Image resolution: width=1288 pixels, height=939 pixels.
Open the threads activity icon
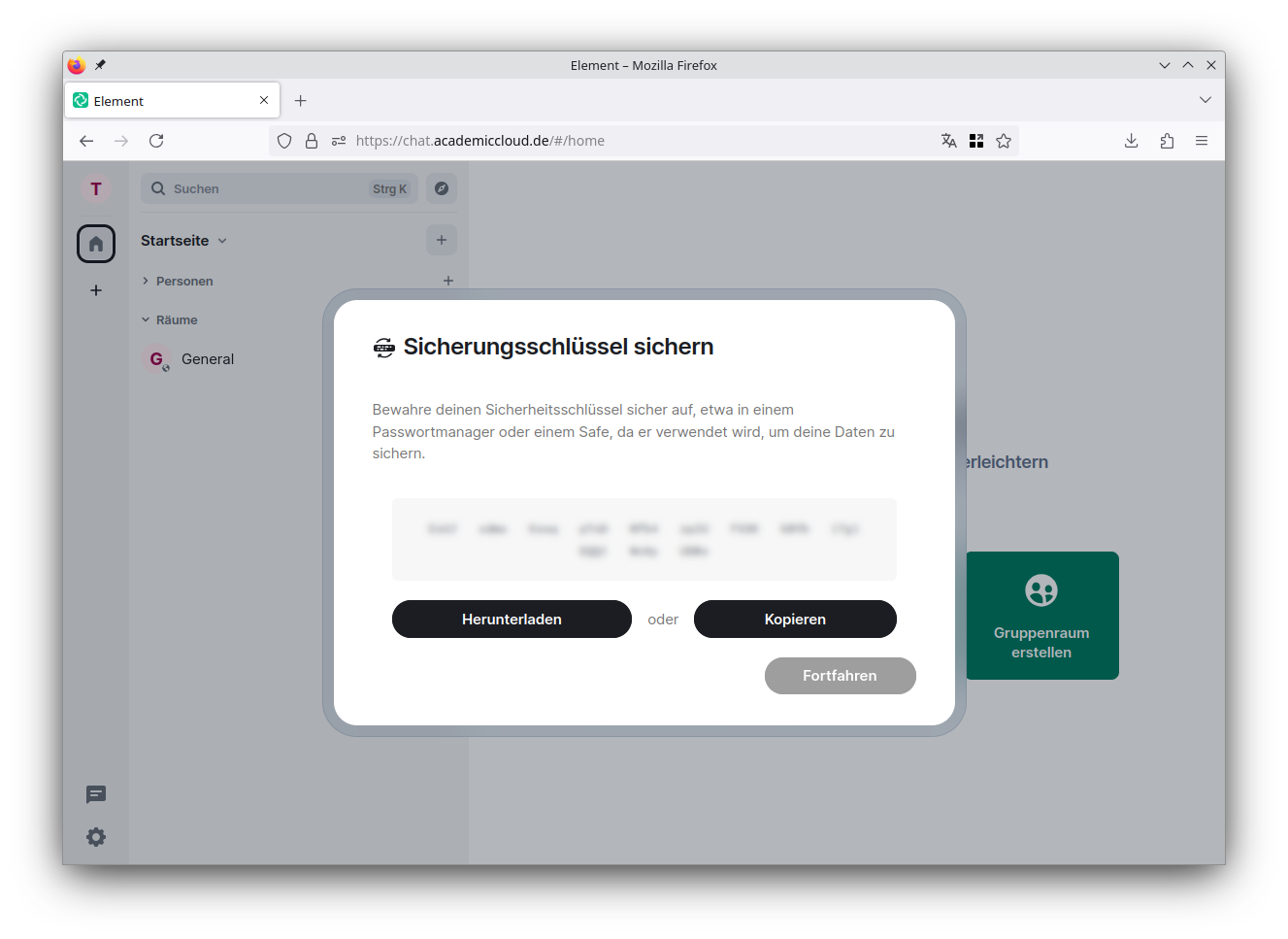(96, 794)
